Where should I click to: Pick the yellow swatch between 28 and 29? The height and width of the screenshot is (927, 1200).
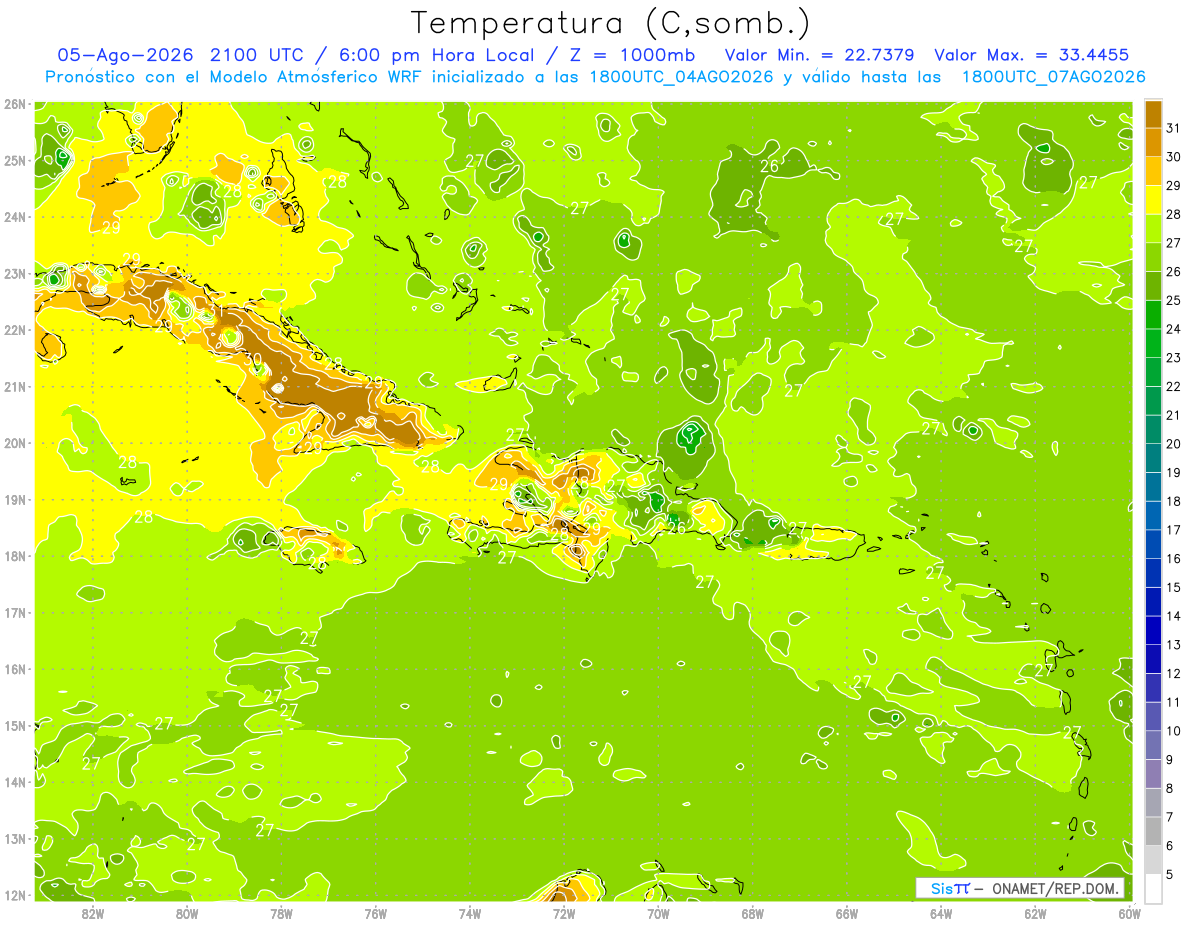(x=1153, y=200)
